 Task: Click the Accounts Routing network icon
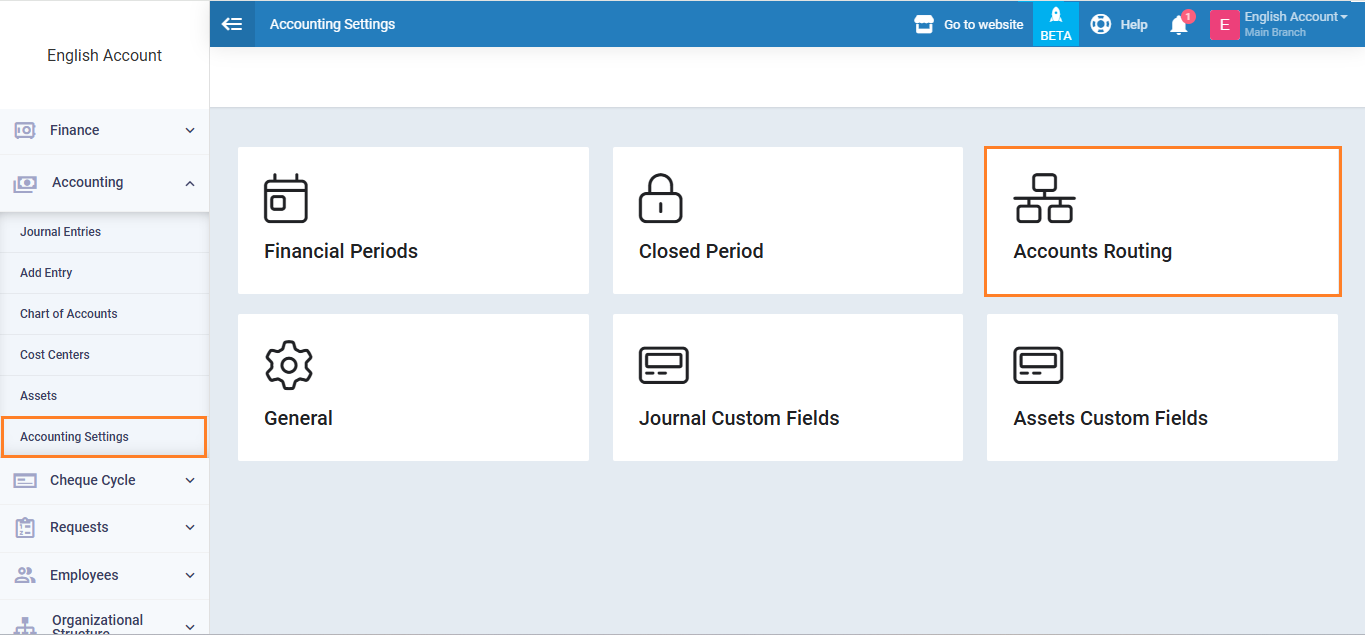[1043, 198]
